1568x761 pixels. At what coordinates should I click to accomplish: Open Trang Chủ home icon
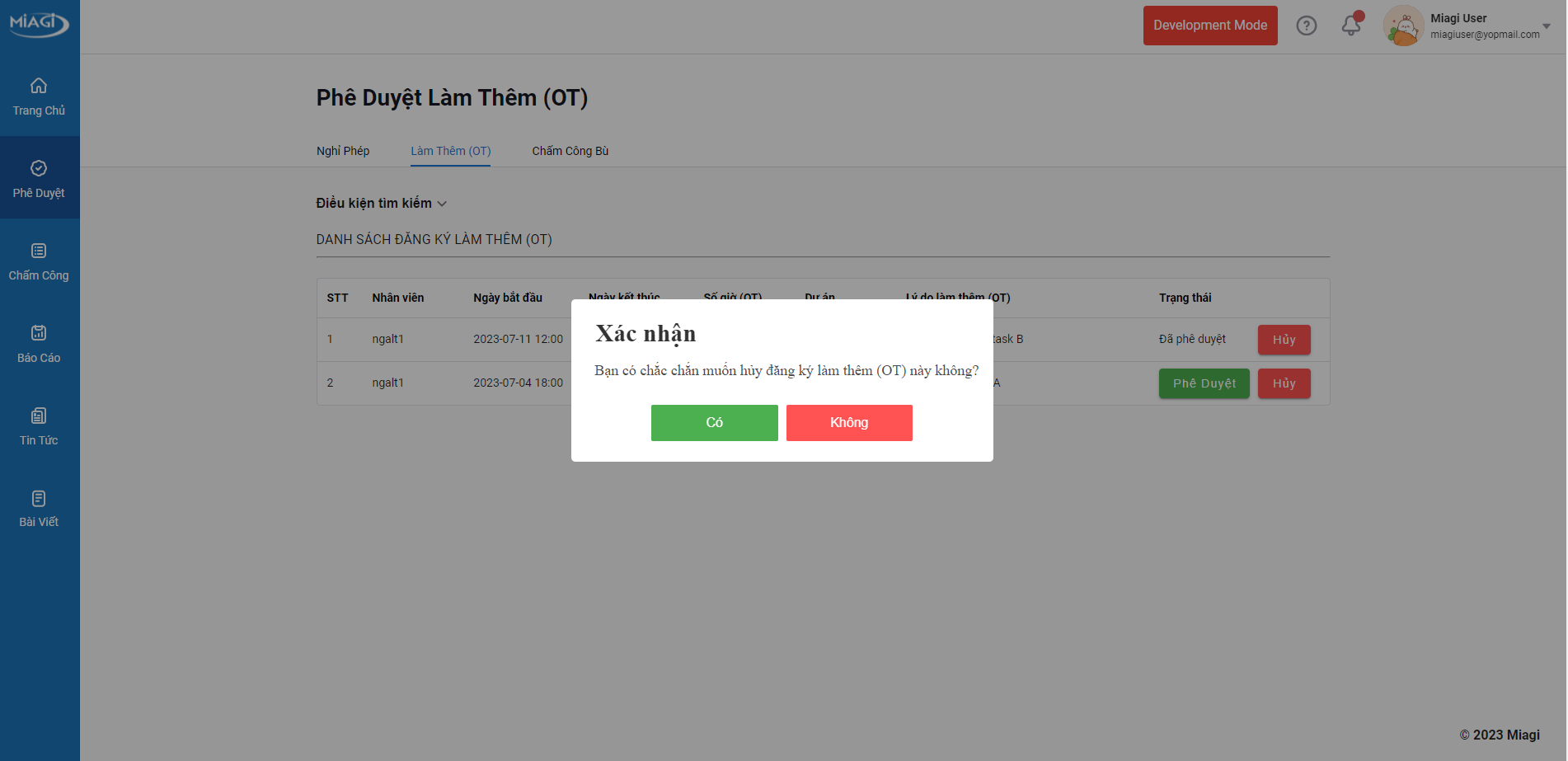click(39, 86)
